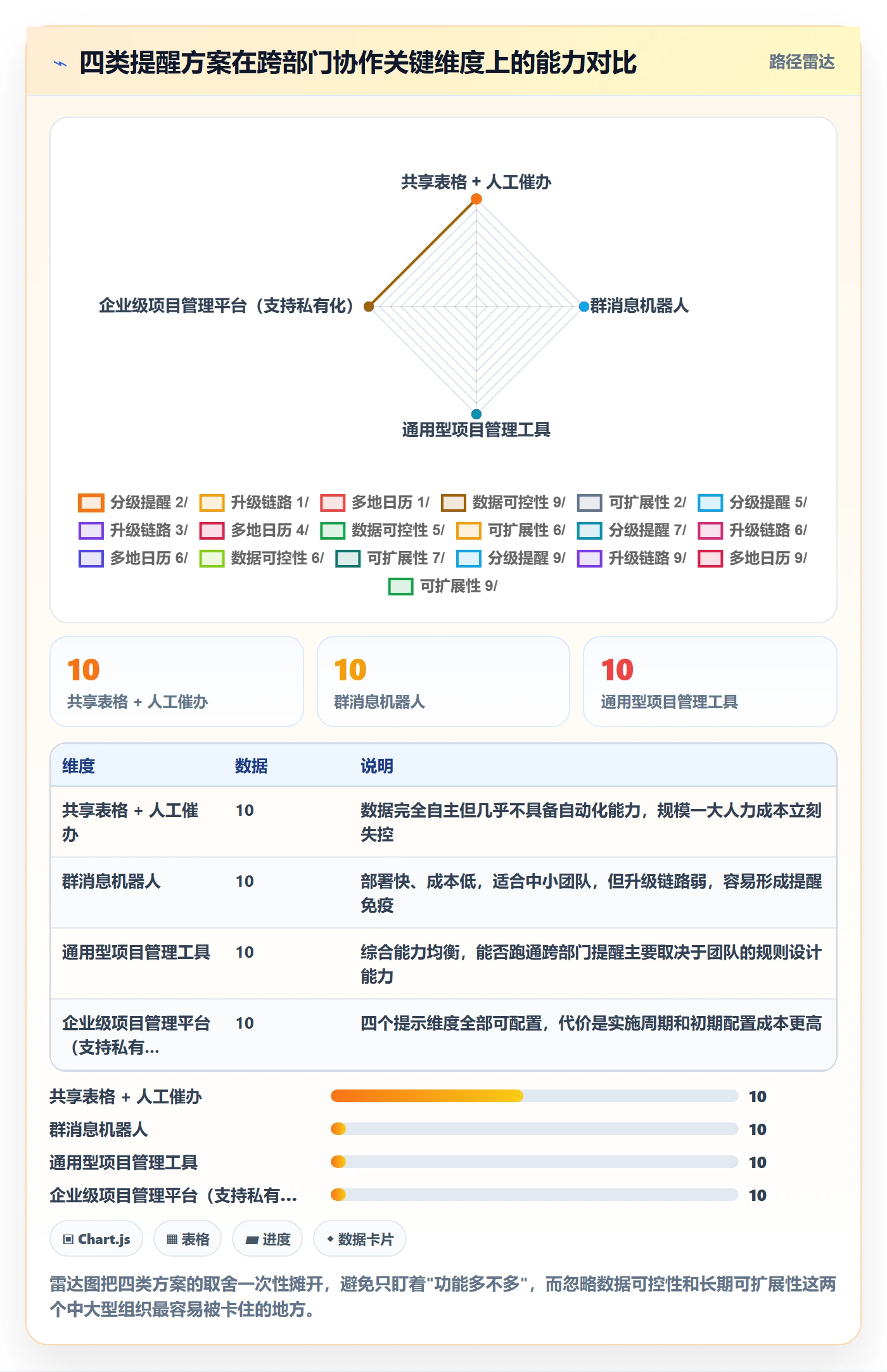Click the 群消息机器人 table row name
Image resolution: width=887 pixels, height=1372 pixels.
point(112,881)
